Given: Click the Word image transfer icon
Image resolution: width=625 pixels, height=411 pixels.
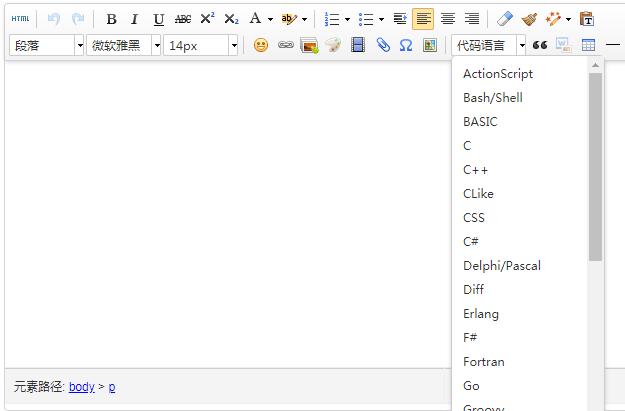Looking at the screenshot, I should 564,45.
